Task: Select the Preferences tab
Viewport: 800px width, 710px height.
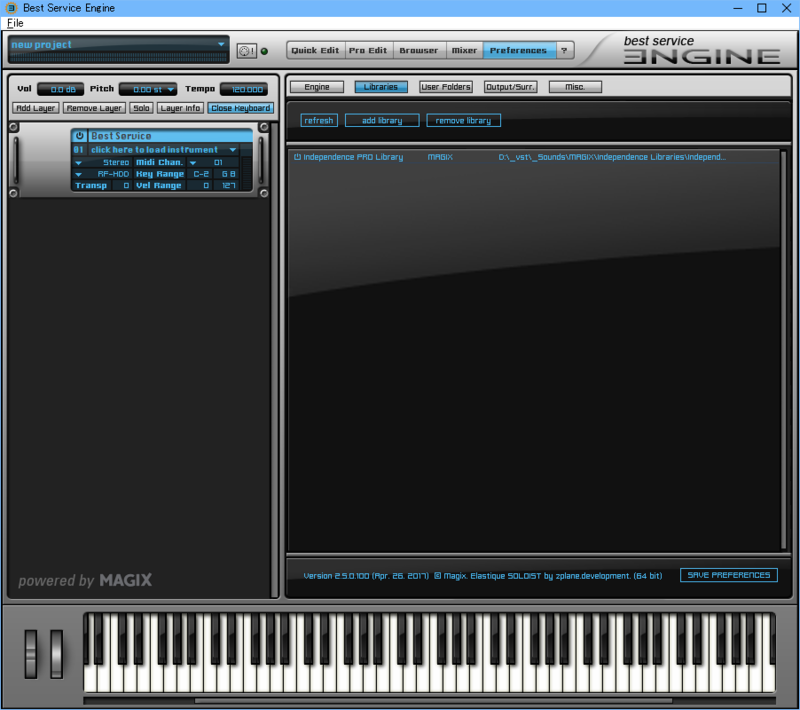Action: tap(519, 50)
